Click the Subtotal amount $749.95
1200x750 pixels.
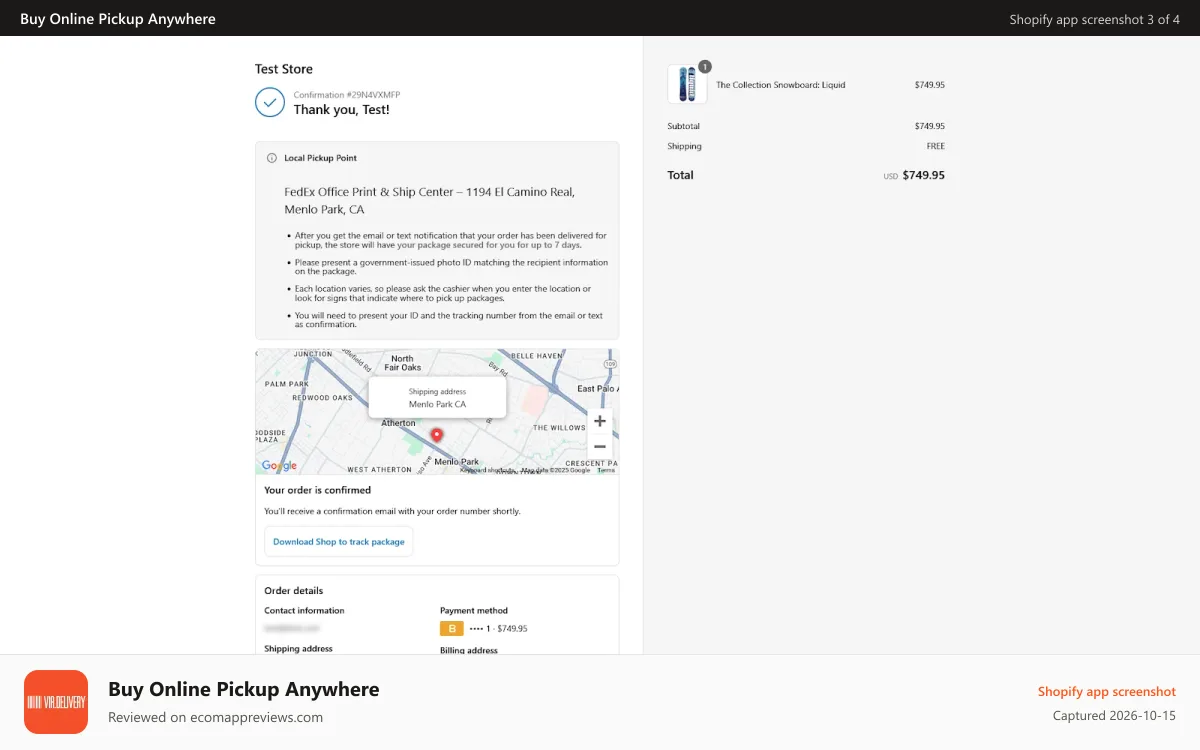tap(930, 126)
